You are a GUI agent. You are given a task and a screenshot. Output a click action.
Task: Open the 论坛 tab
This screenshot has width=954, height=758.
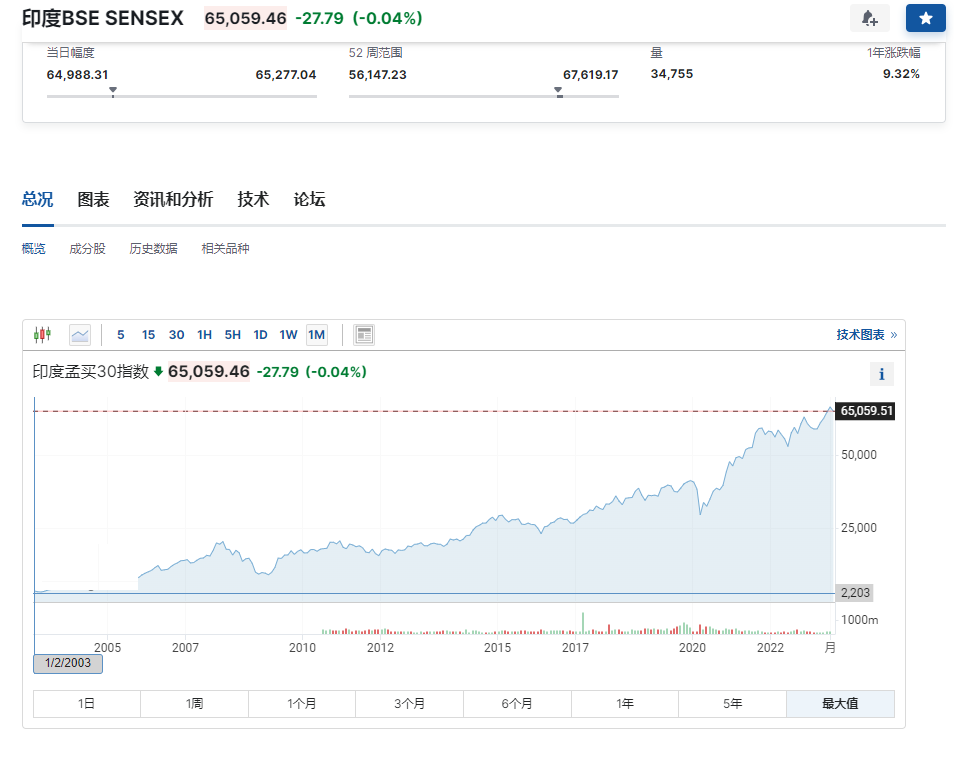tap(309, 199)
